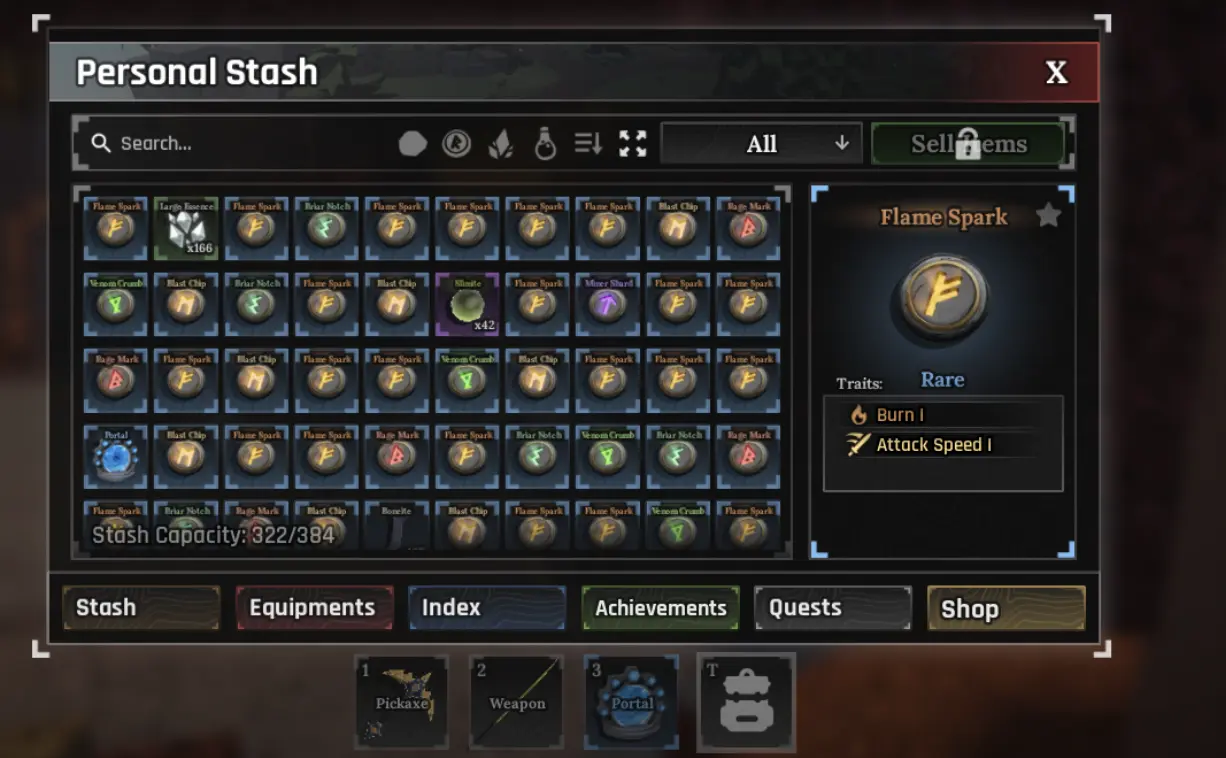This screenshot has height=758, width=1226.
Task: Open the Achievements tab
Action: [661, 608]
